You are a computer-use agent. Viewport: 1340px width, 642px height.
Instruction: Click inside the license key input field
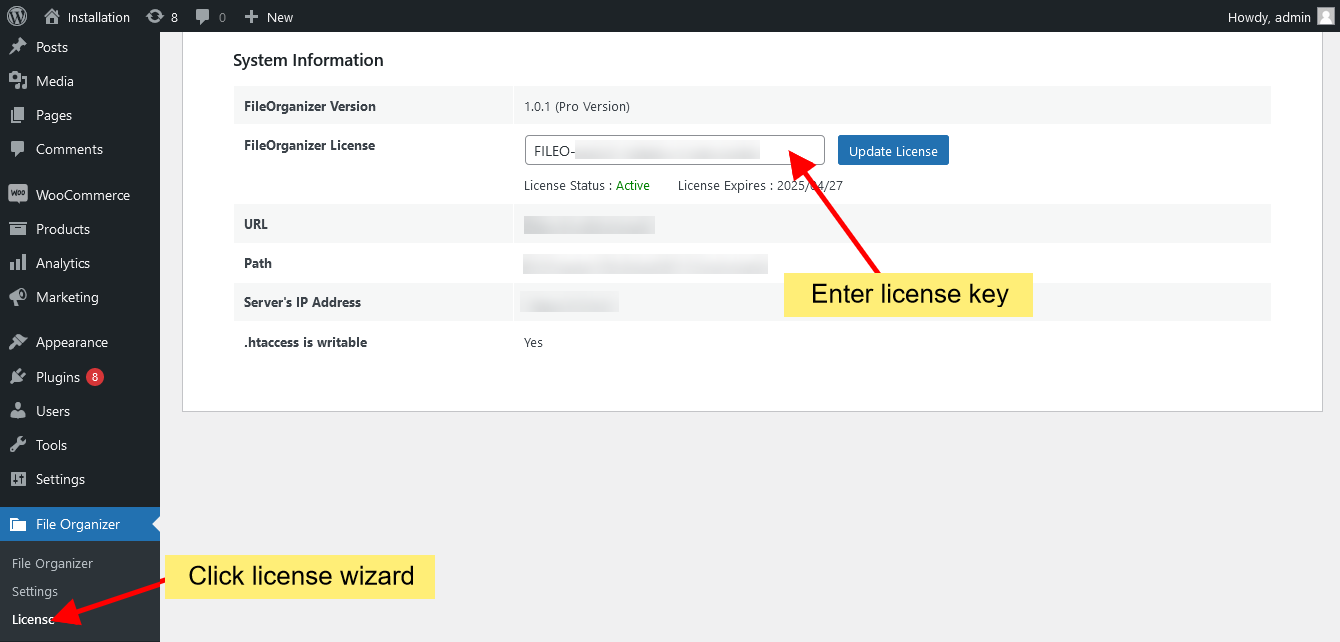coord(674,149)
